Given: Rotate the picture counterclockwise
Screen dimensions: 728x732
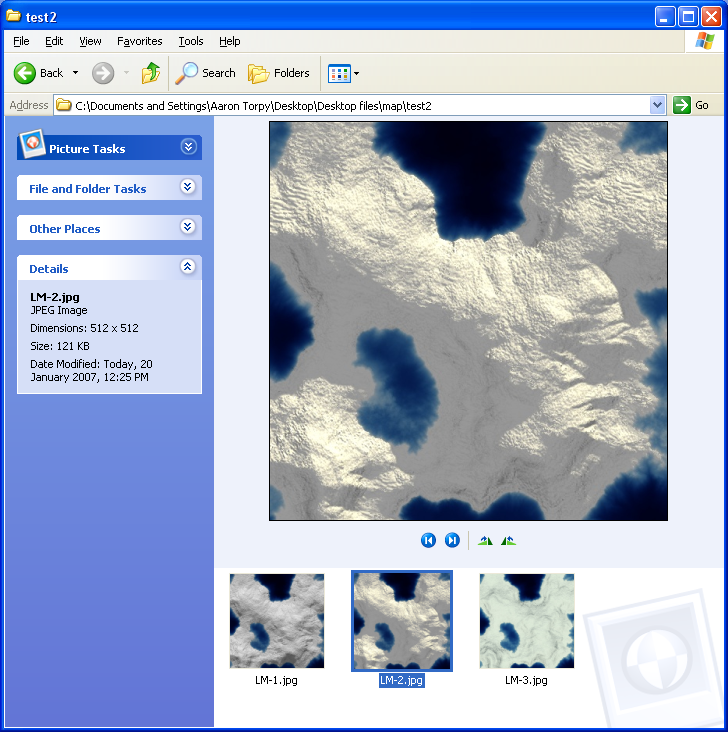Looking at the screenshot, I should tap(509, 540).
